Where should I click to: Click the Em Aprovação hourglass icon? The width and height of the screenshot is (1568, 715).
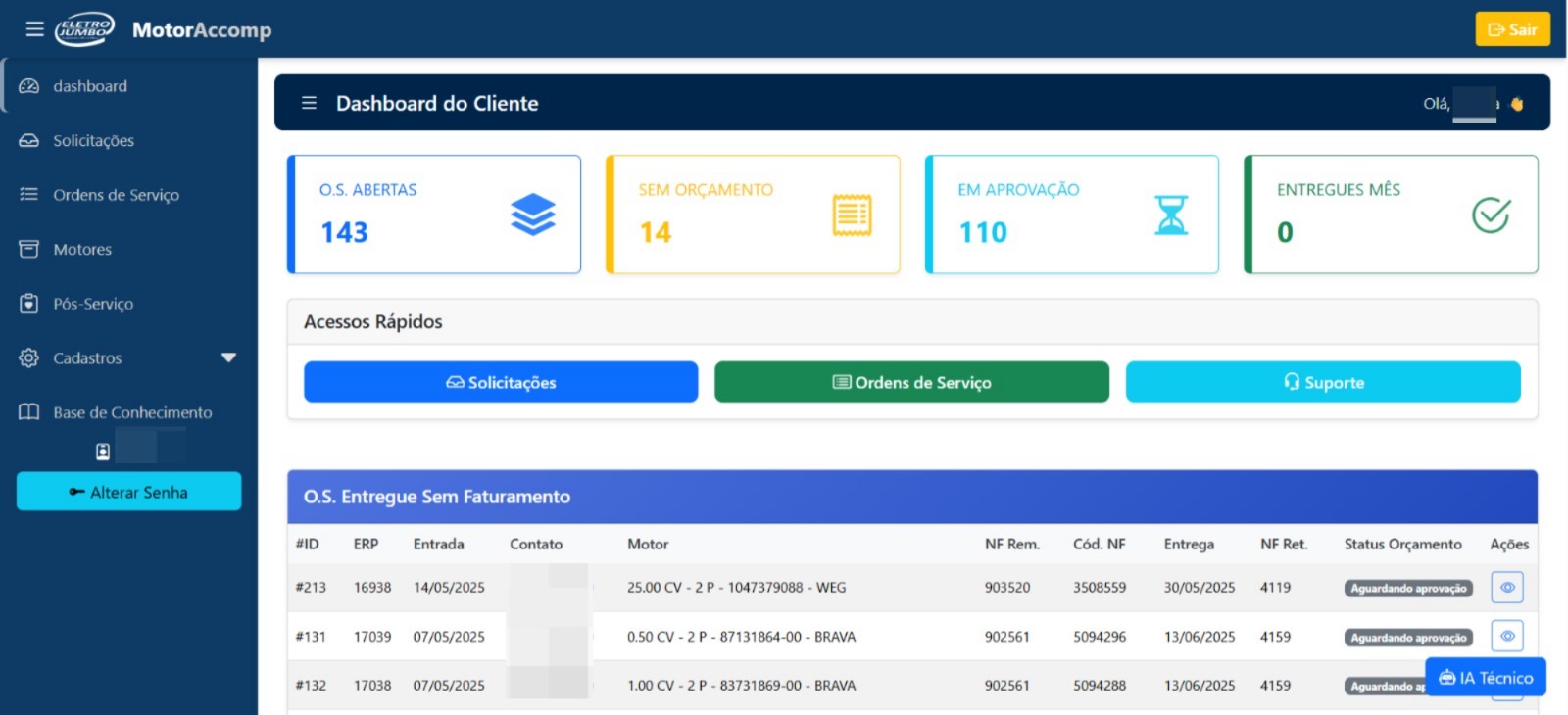1171,214
